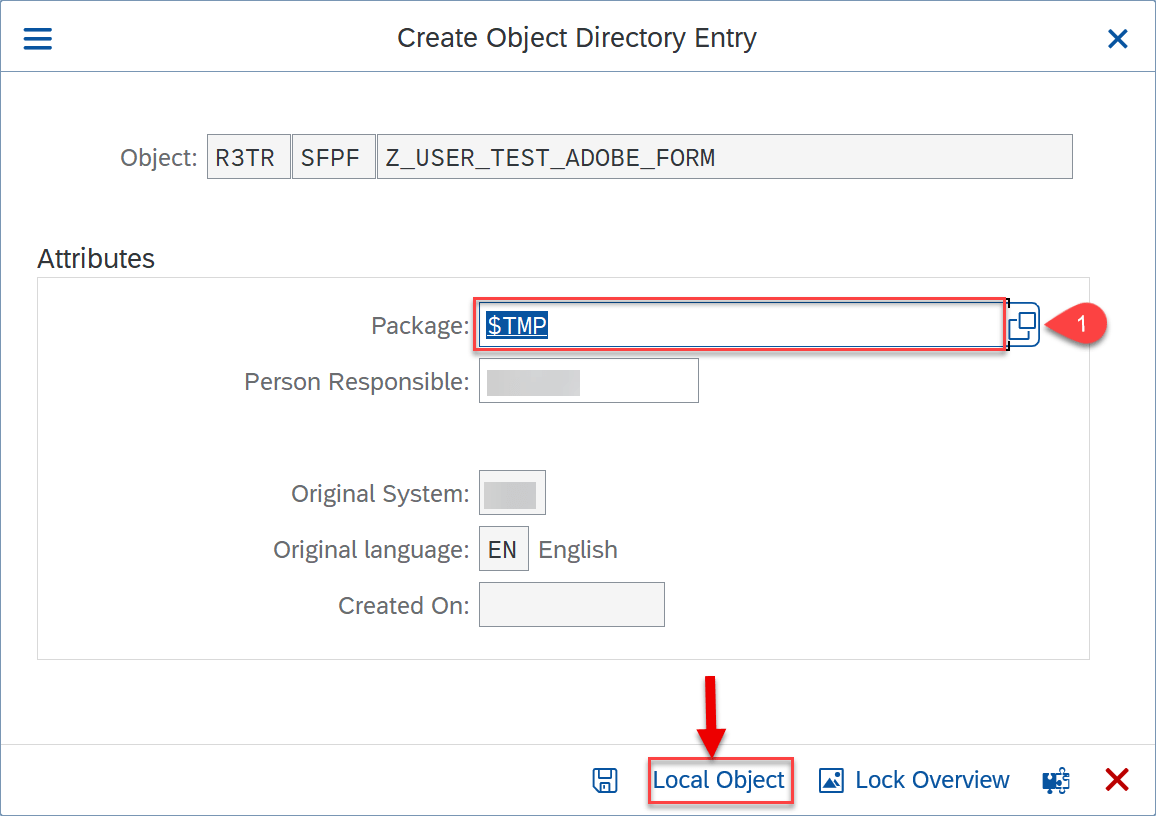
Task: Click the SFPF object field
Action: (x=333, y=157)
